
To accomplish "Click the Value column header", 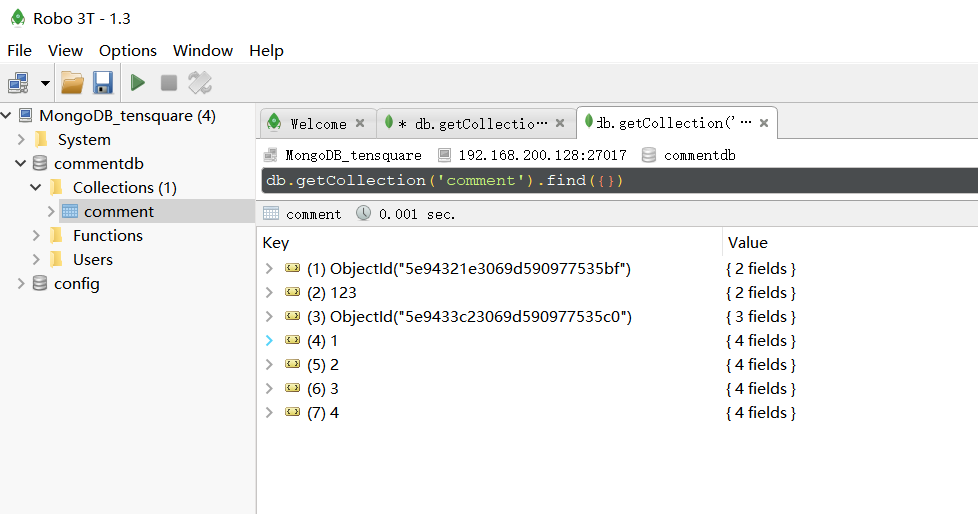I will click(748, 243).
